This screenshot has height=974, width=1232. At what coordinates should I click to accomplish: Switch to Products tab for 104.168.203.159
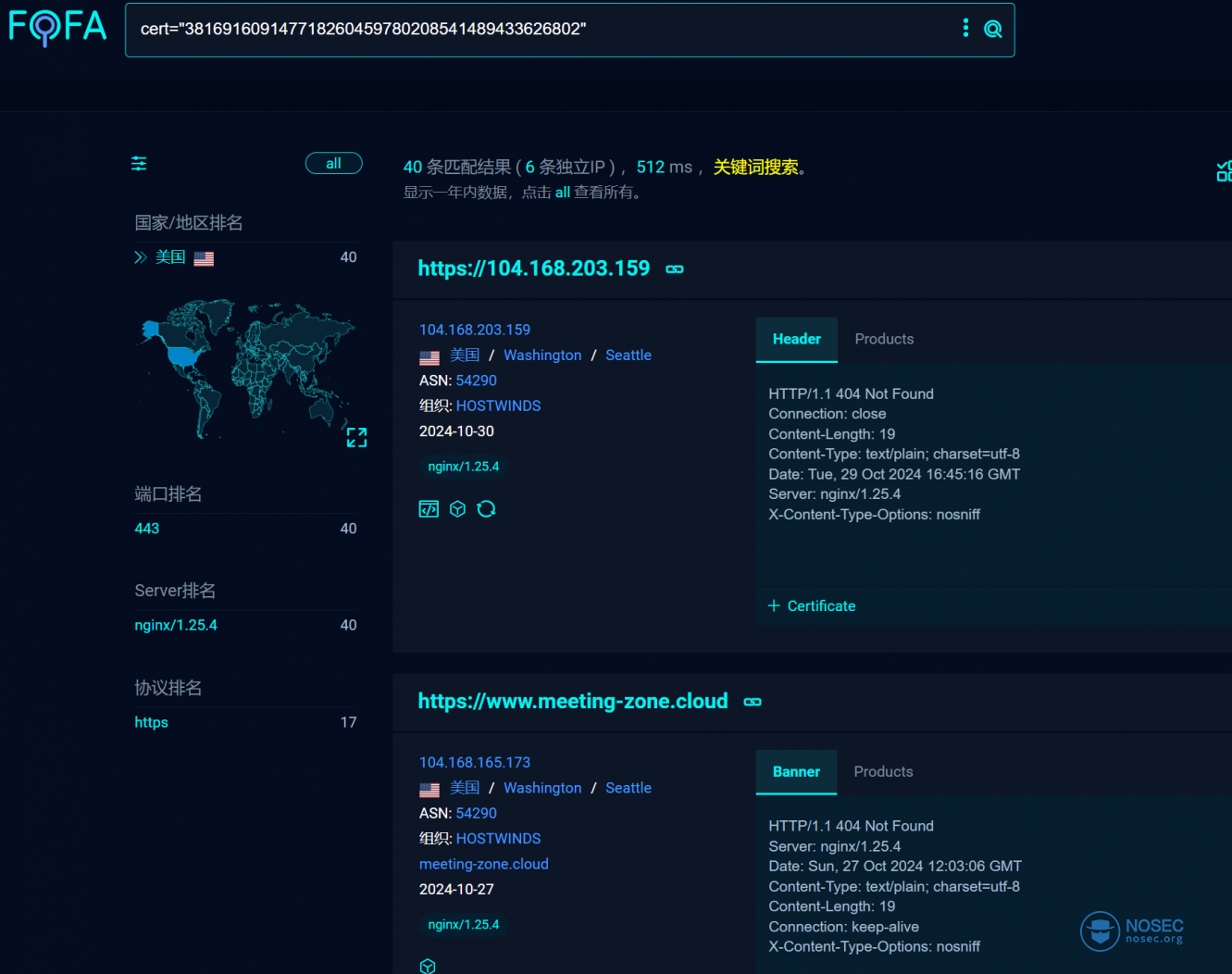[884, 339]
